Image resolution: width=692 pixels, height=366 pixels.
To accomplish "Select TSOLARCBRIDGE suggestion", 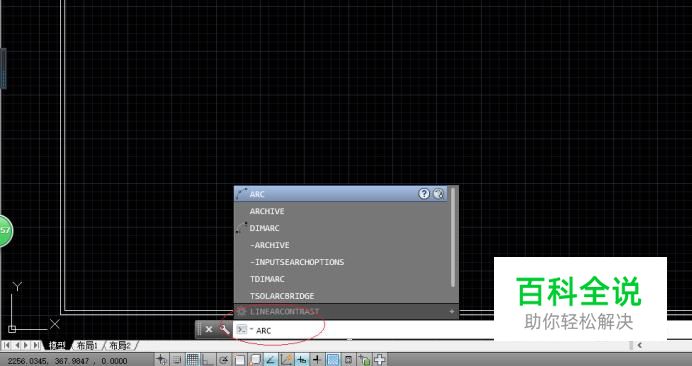I will tap(340, 296).
